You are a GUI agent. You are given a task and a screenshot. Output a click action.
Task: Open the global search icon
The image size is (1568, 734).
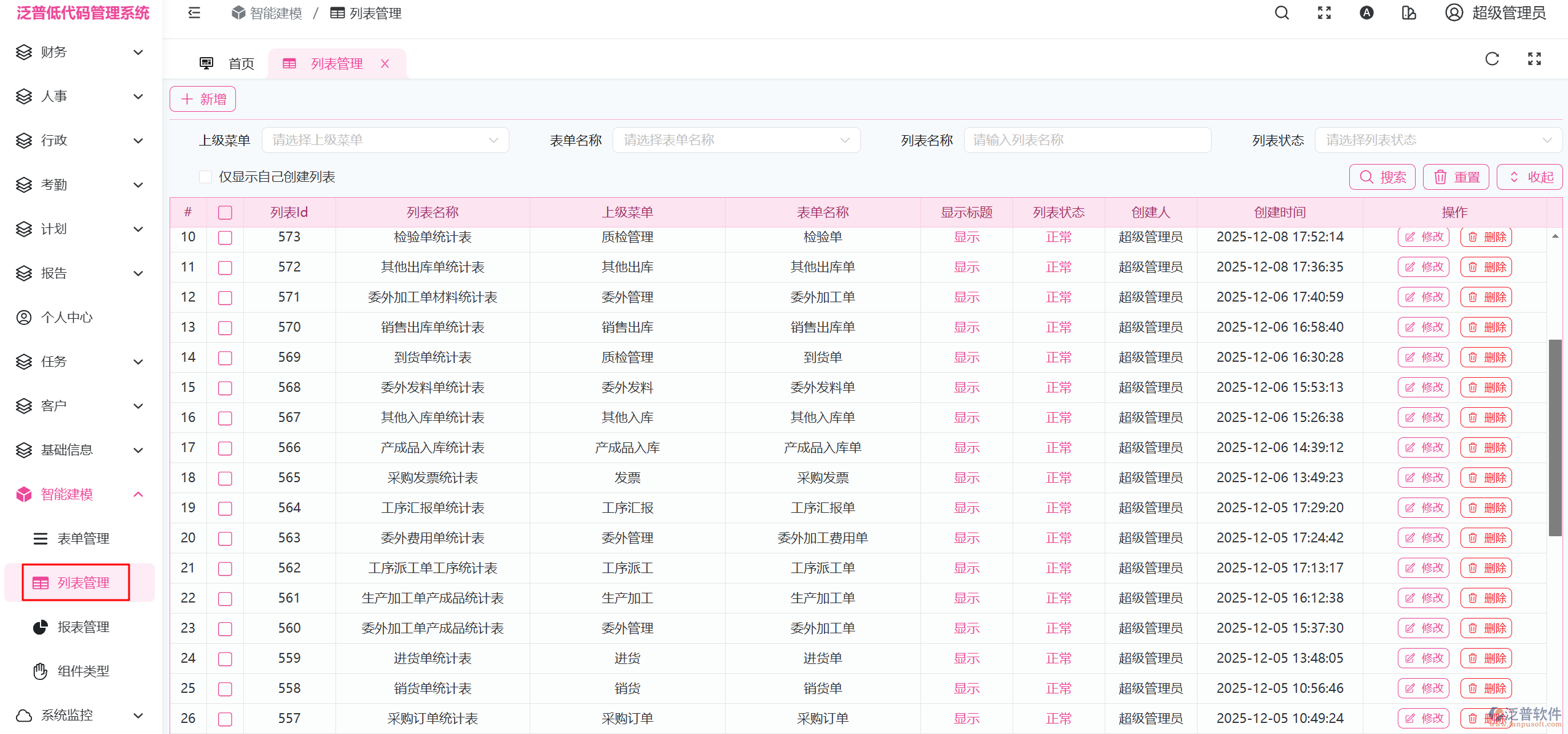click(1281, 12)
